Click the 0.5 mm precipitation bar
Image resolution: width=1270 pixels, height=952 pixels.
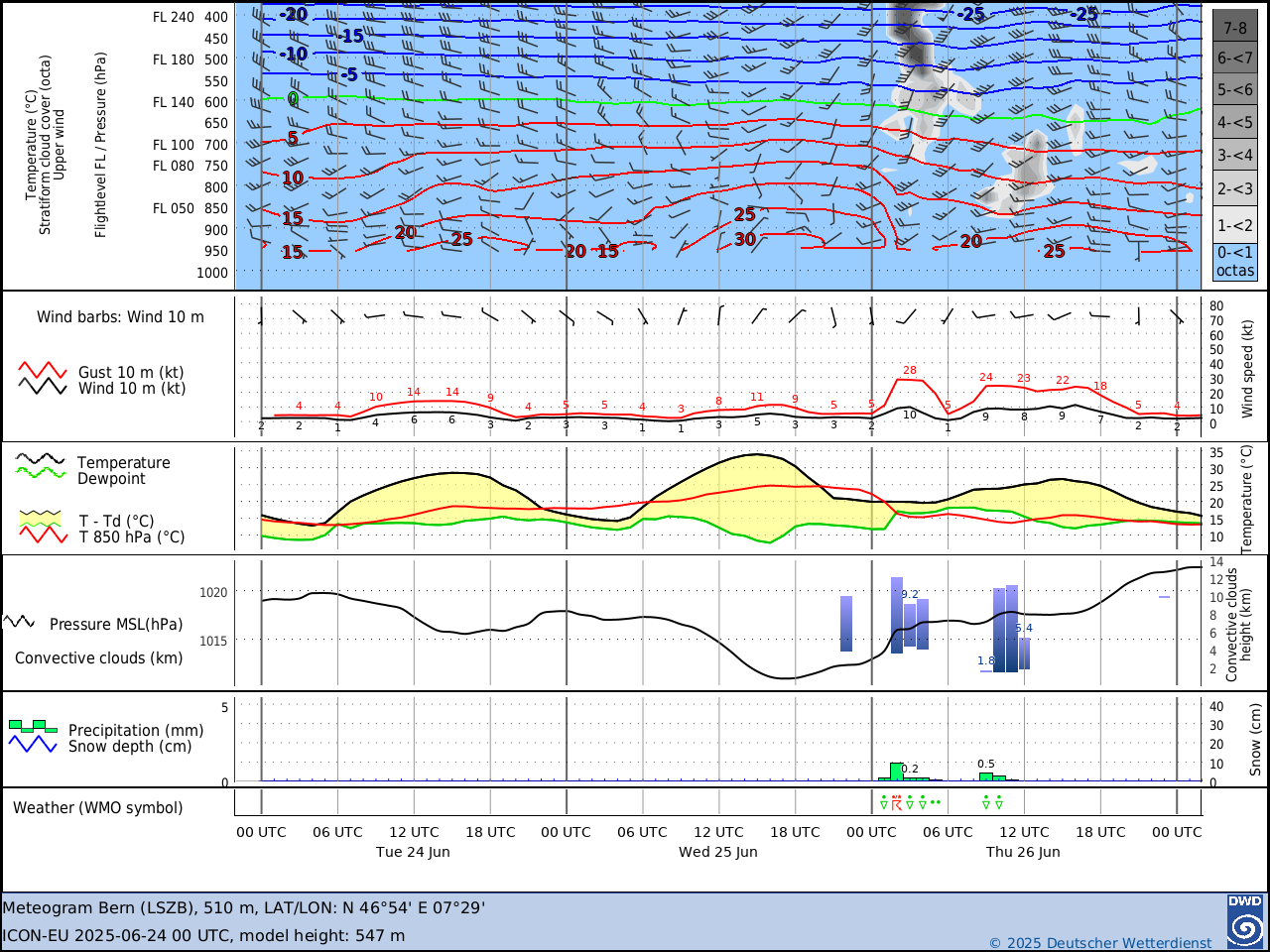[x=986, y=776]
